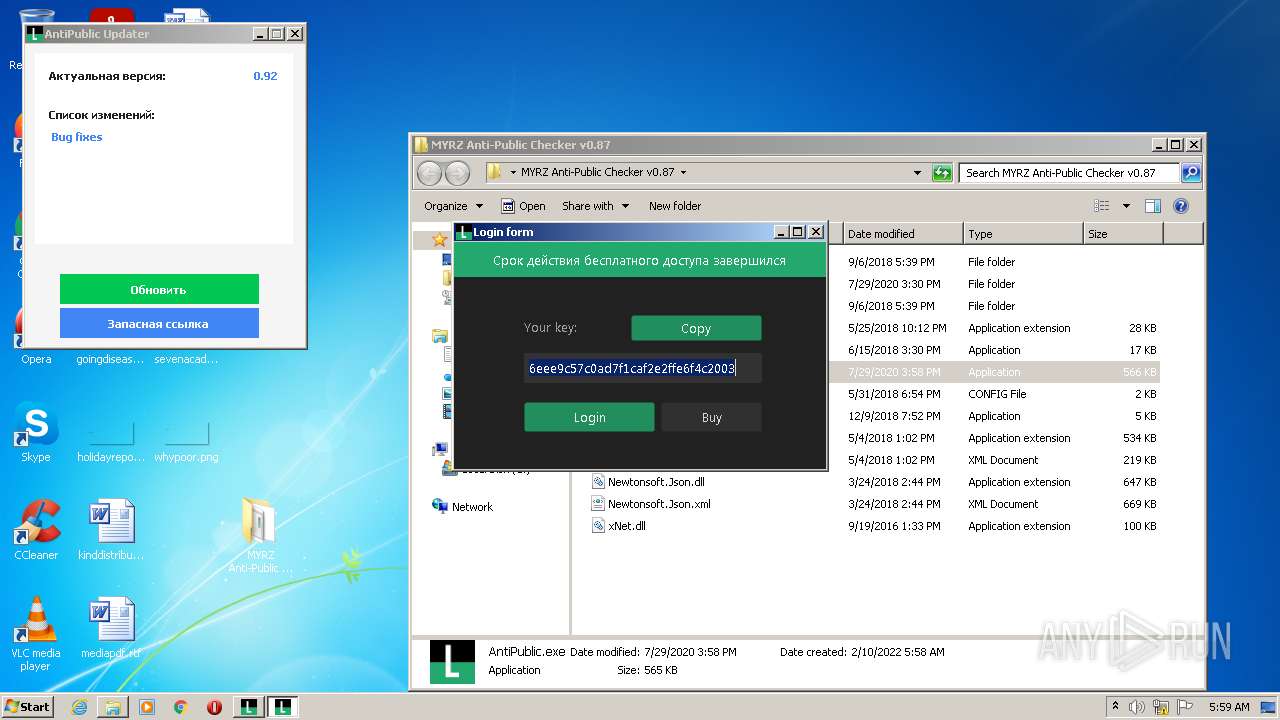Sort by Date modified column header
The height and width of the screenshot is (720, 1280).
[902, 234]
